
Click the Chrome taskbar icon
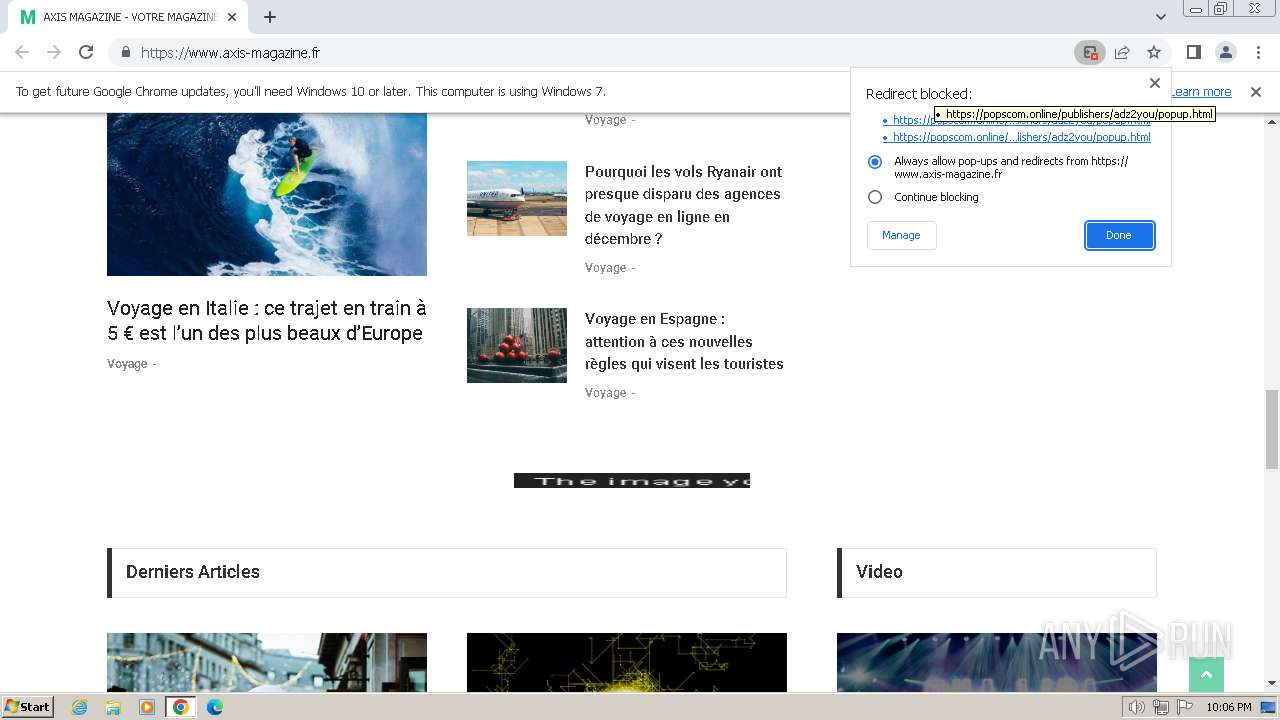pyautogui.click(x=181, y=707)
